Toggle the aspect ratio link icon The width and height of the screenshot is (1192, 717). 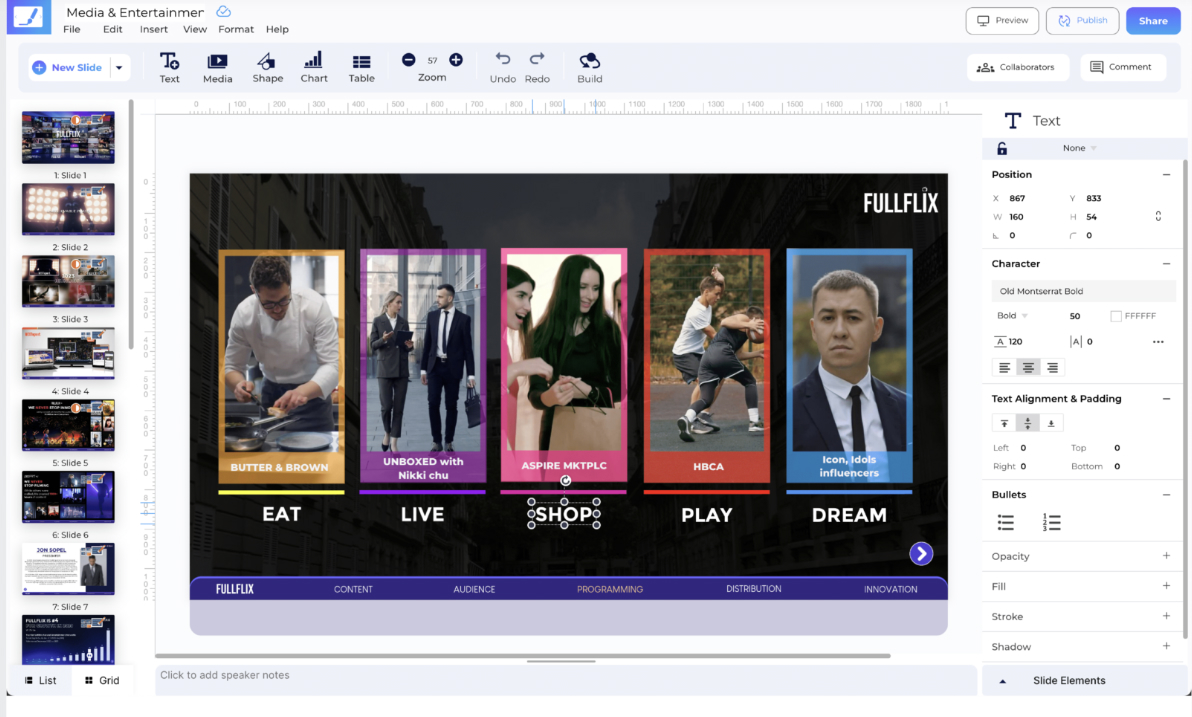coord(1158,217)
